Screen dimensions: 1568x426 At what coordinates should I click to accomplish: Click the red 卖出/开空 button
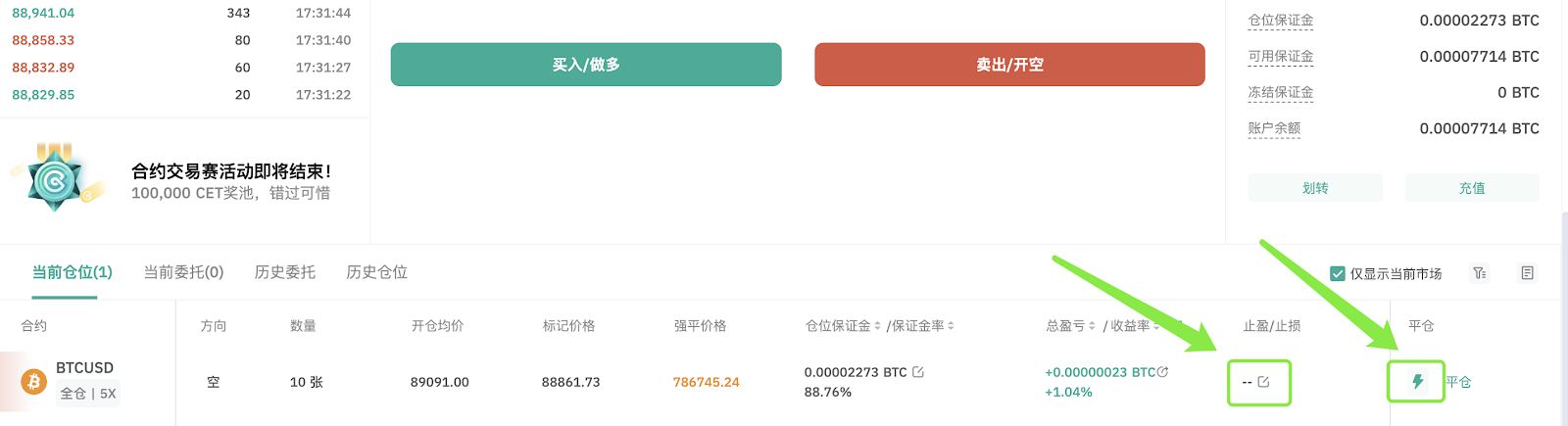(x=1009, y=65)
